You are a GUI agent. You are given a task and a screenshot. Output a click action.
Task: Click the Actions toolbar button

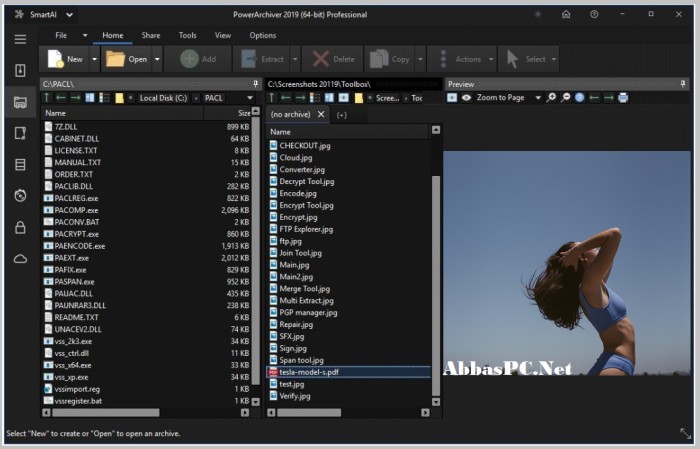click(x=457, y=59)
